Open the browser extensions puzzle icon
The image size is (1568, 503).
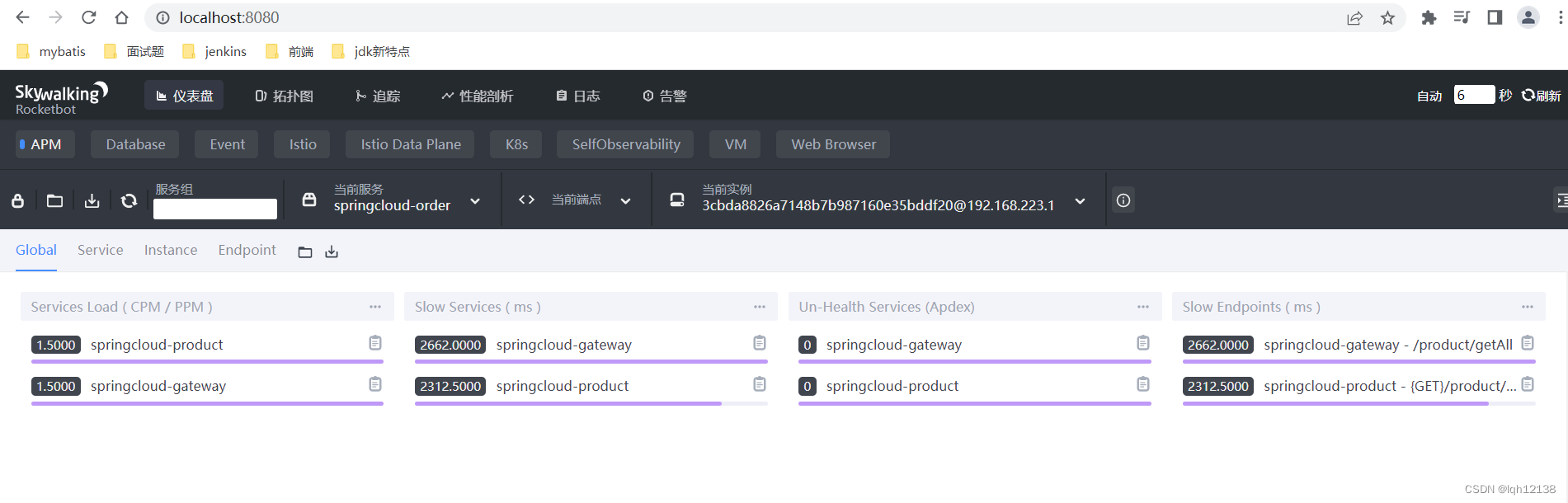(x=1429, y=17)
